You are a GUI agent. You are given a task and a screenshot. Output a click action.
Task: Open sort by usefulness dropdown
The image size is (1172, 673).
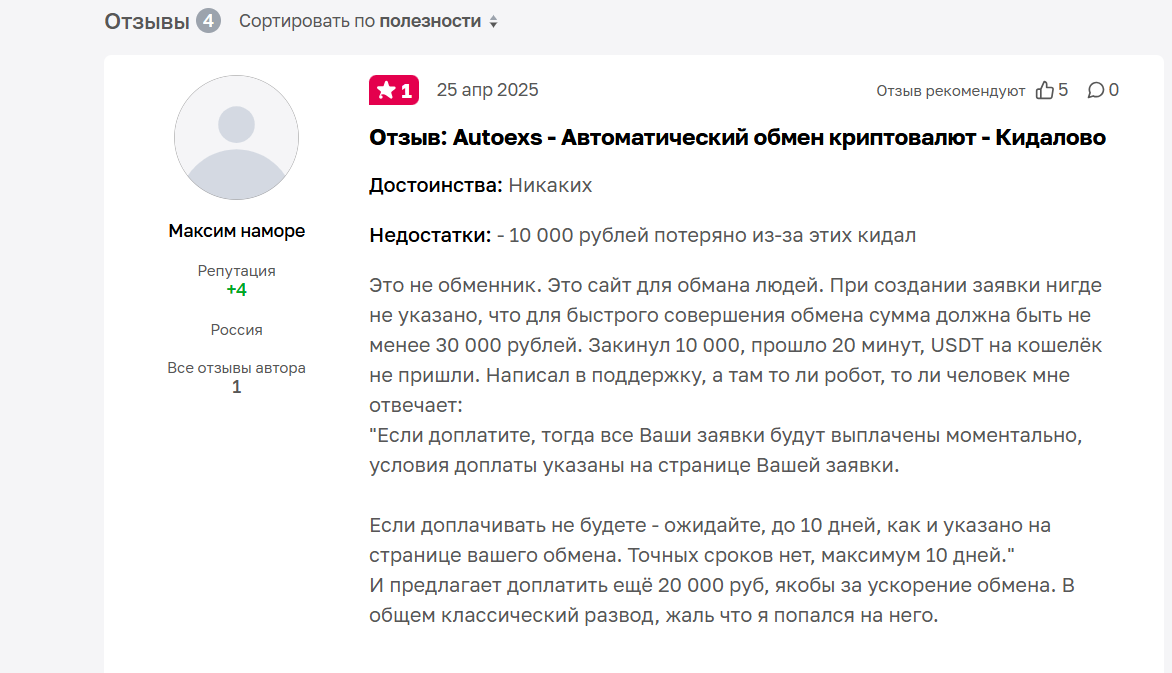point(368,21)
